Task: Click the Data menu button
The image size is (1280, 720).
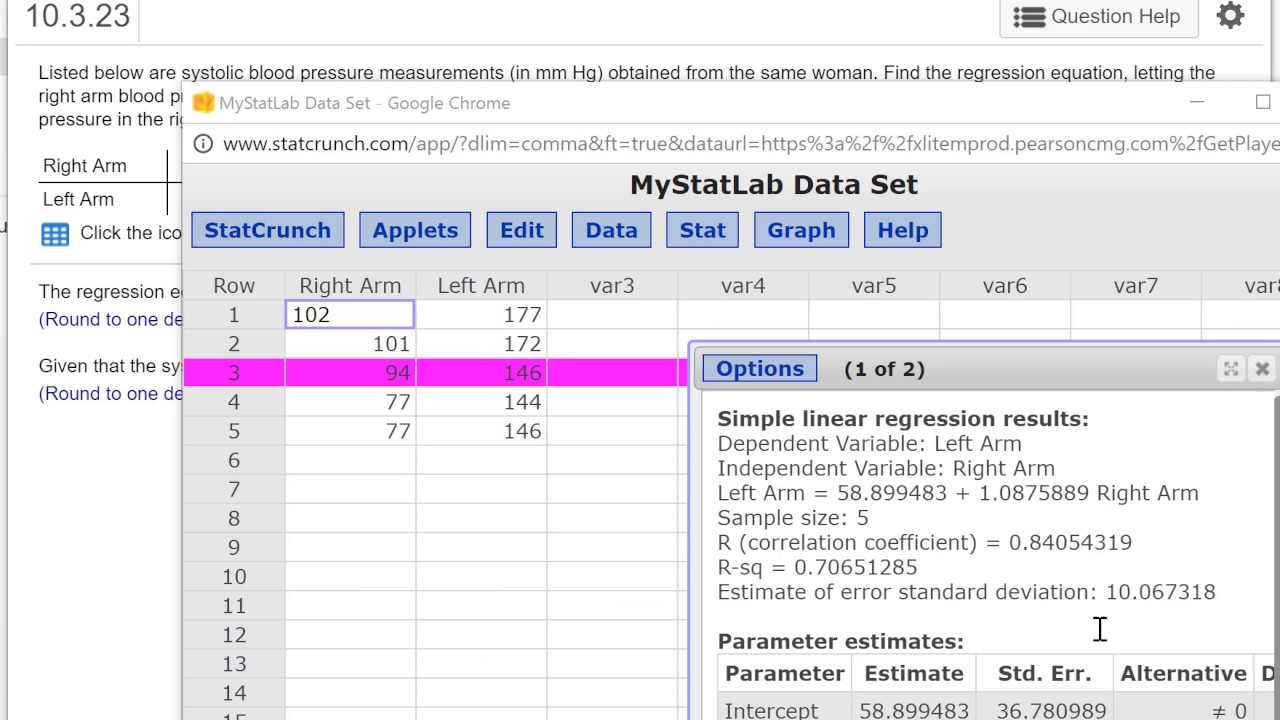Action: [x=611, y=230]
